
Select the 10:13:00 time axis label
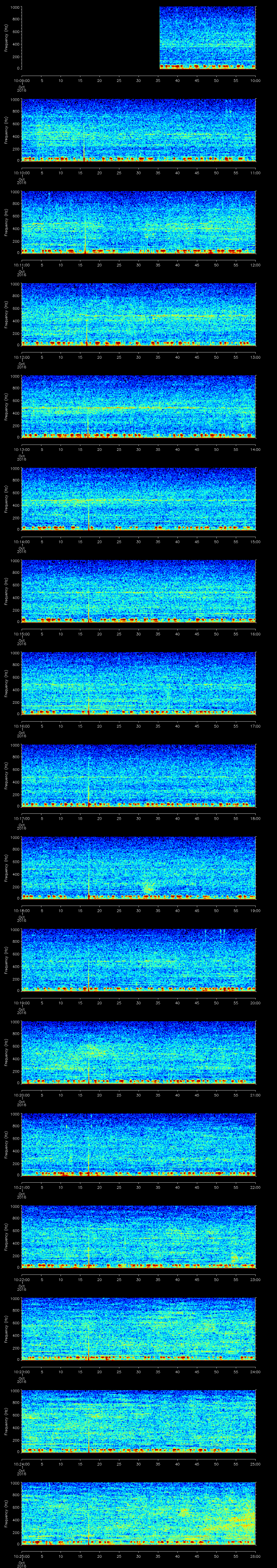(x=21, y=449)
